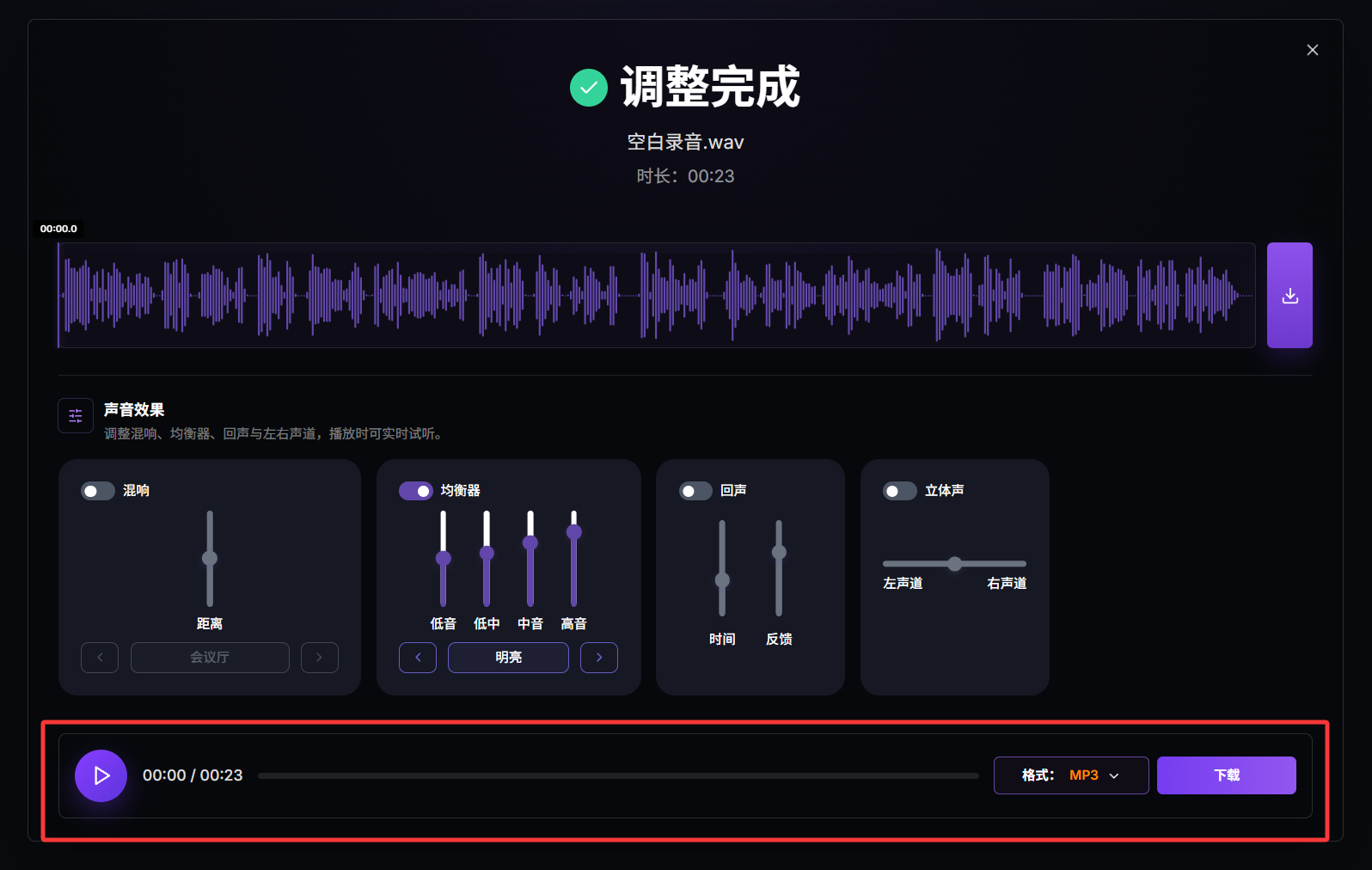Screen dimensions: 1372x870
Task: Play the adjusted audio preview
Action: (101, 775)
